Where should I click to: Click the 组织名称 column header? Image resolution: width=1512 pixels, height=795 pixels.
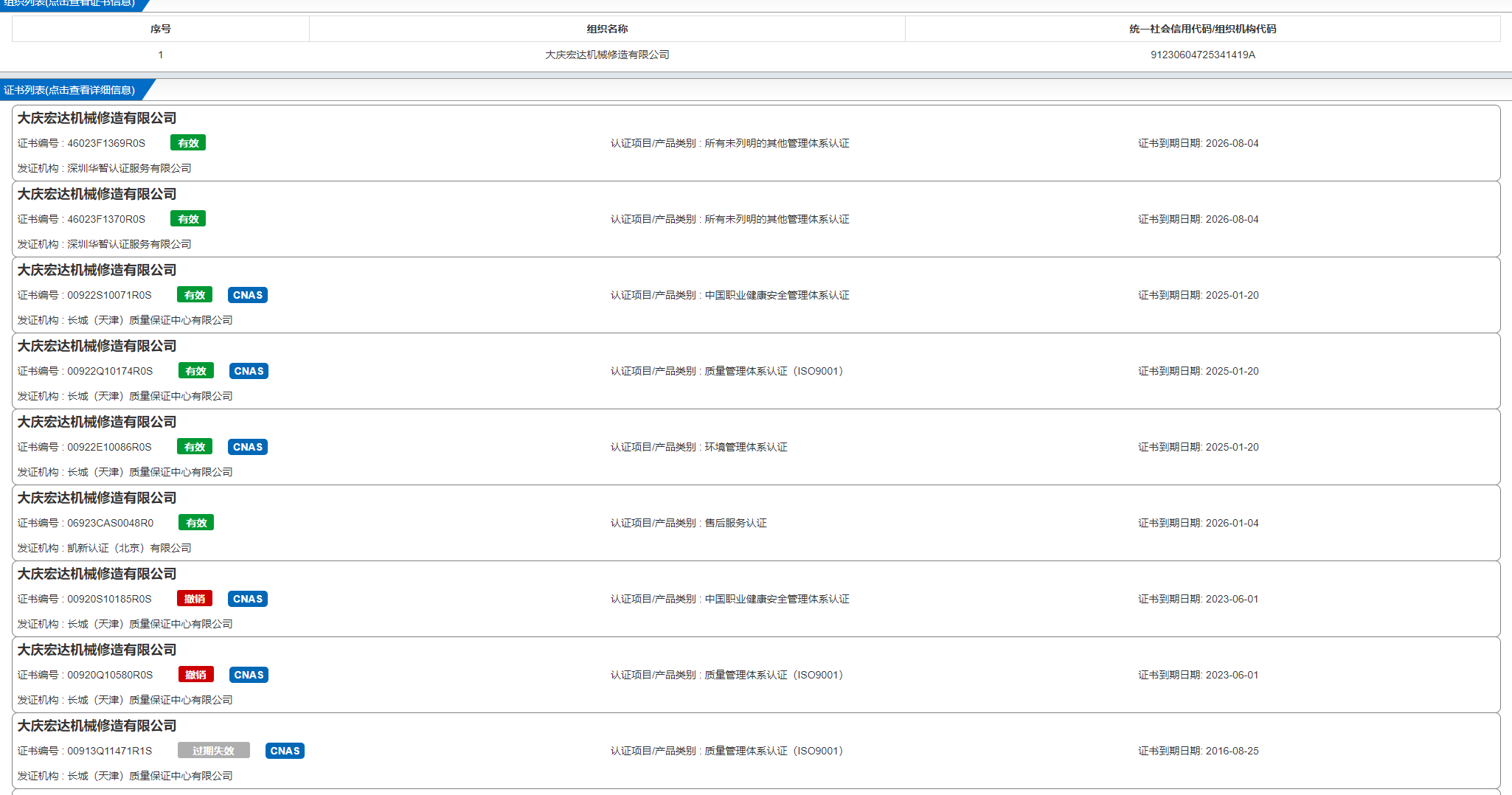pyautogui.click(x=607, y=29)
